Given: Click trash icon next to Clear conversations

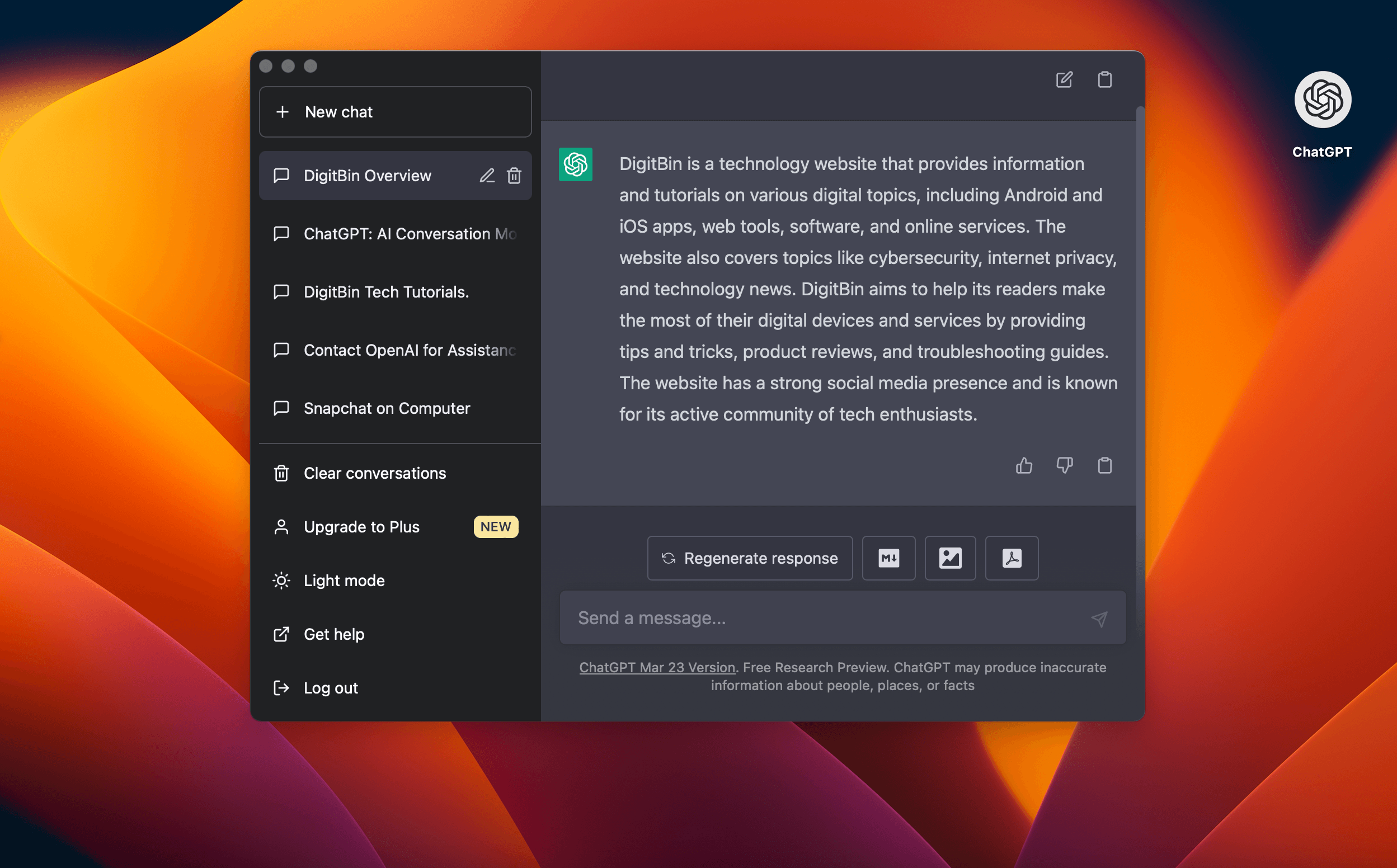Looking at the screenshot, I should pyautogui.click(x=281, y=473).
